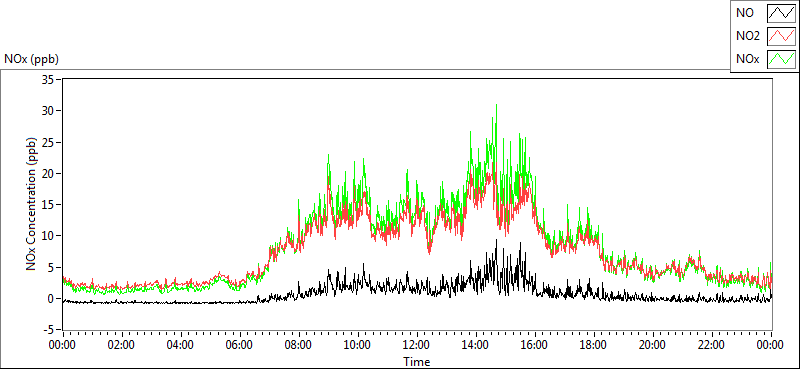Image resolution: width=800 pixels, height=369 pixels.
Task: Click the 16:00 time axis label
Action: [535, 345]
